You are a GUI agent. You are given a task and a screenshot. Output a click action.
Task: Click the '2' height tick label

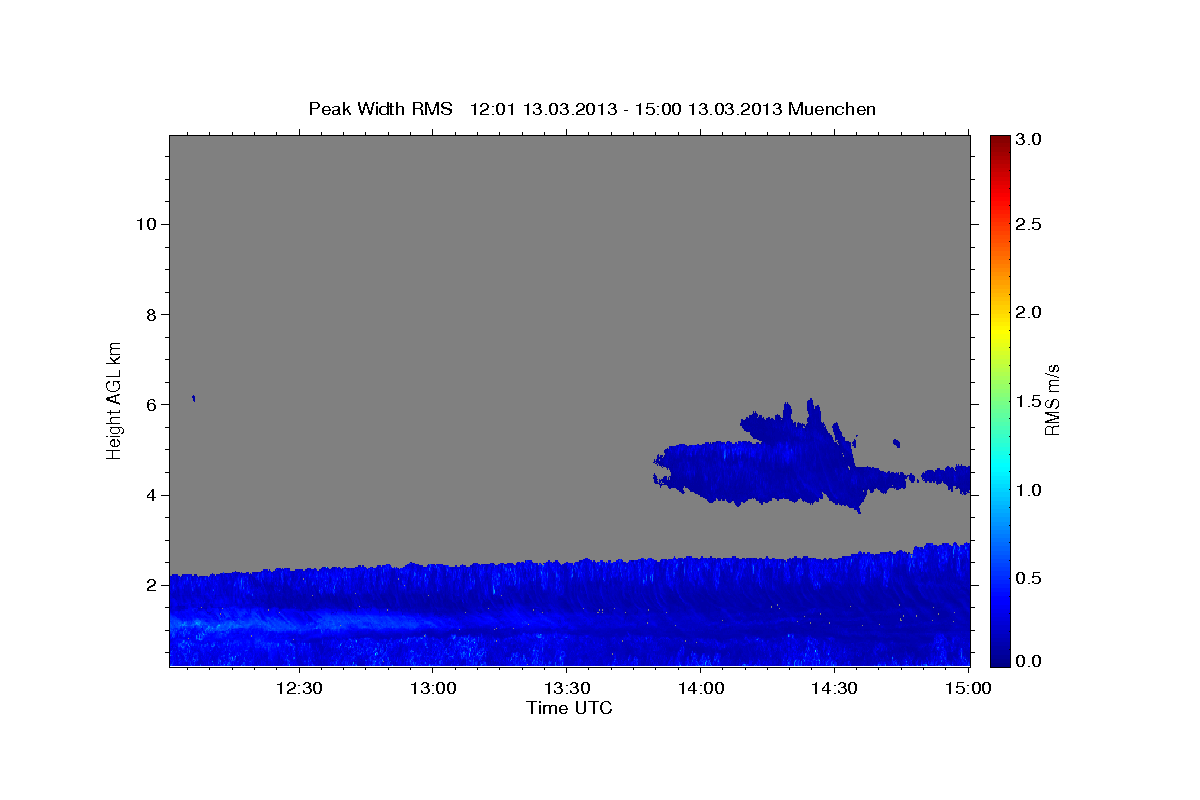coord(150,585)
